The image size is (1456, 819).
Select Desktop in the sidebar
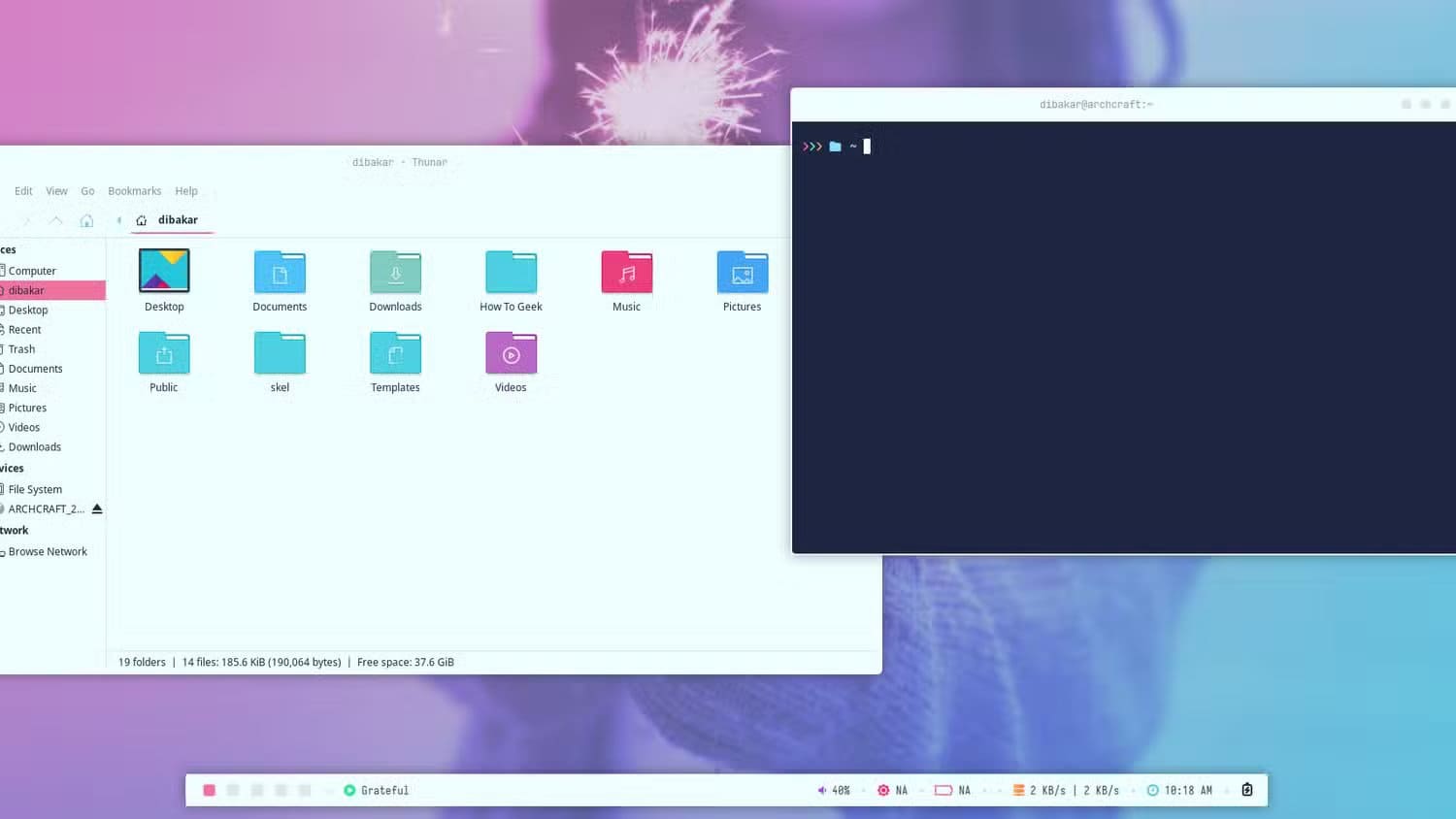(x=52, y=310)
